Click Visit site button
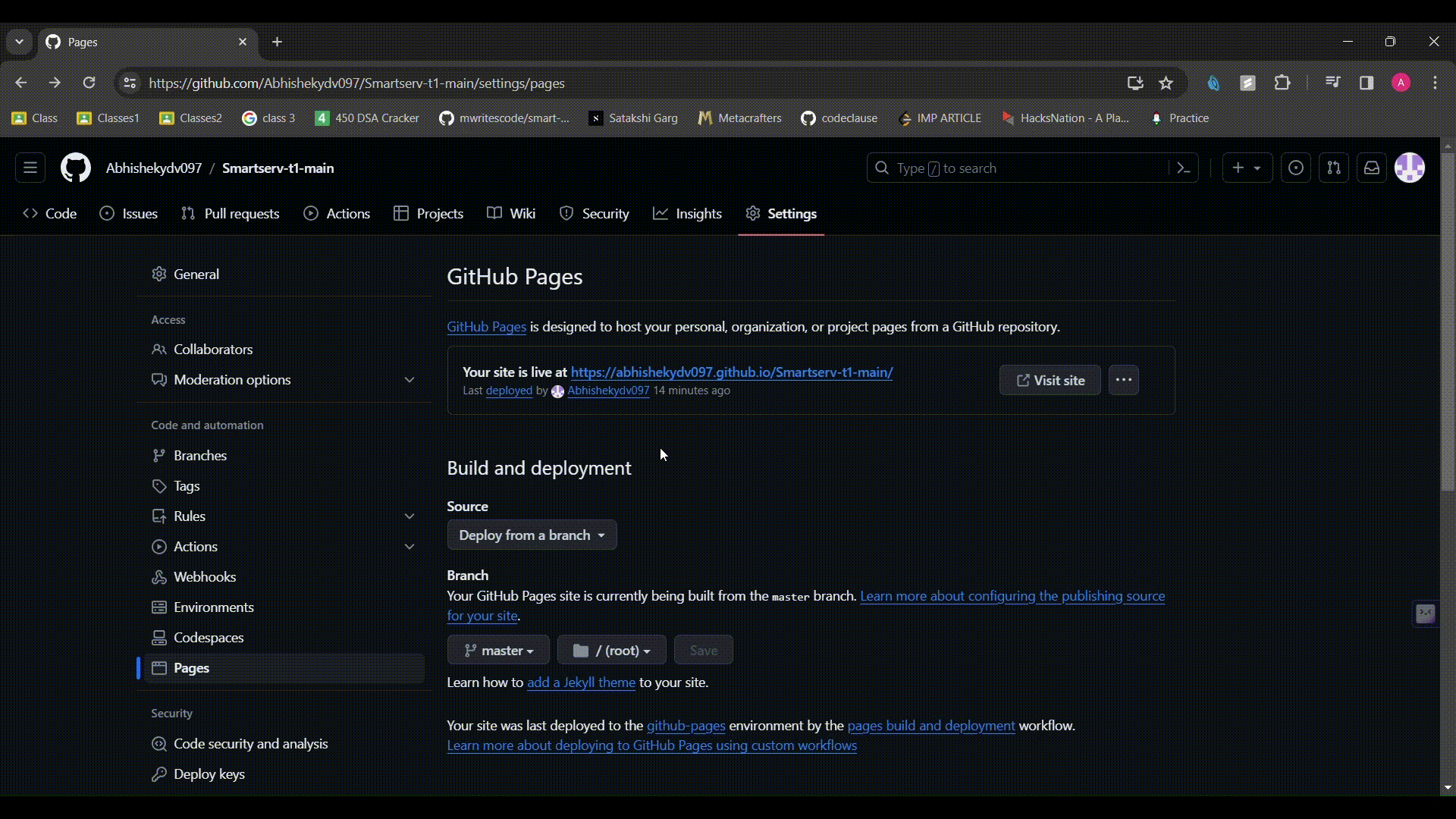The image size is (1456, 819). click(x=1050, y=380)
